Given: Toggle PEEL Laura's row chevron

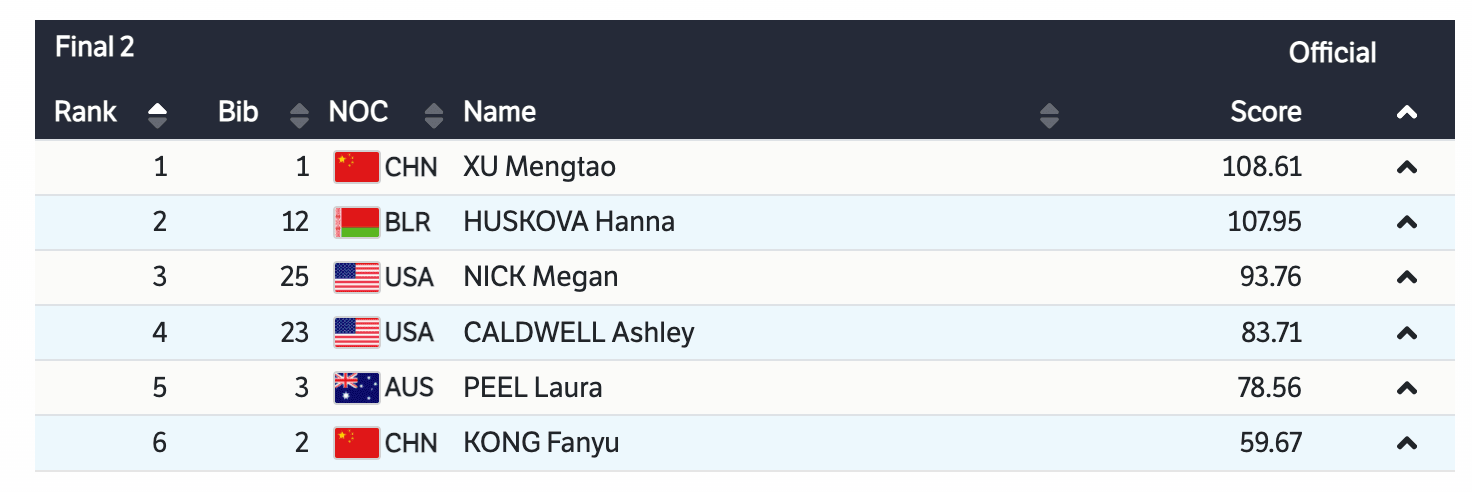Looking at the screenshot, I should [x=1406, y=387].
